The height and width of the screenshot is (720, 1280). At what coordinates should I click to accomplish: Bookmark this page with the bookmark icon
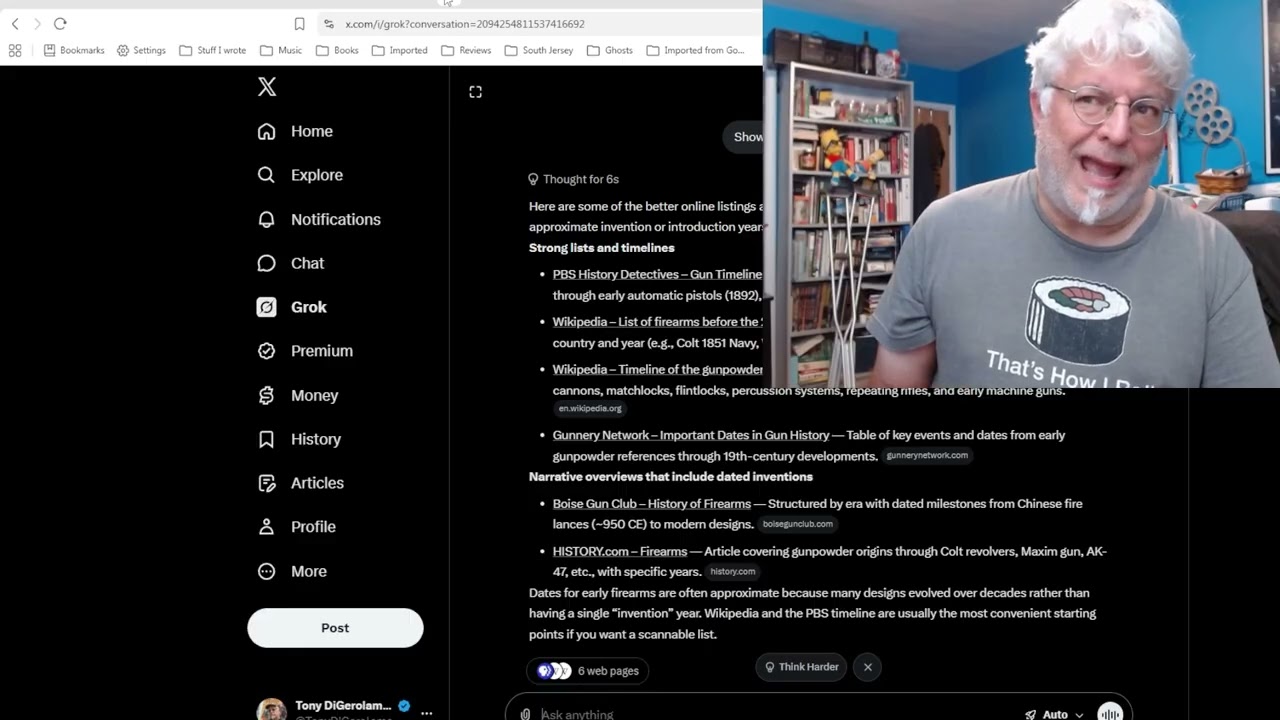[299, 24]
